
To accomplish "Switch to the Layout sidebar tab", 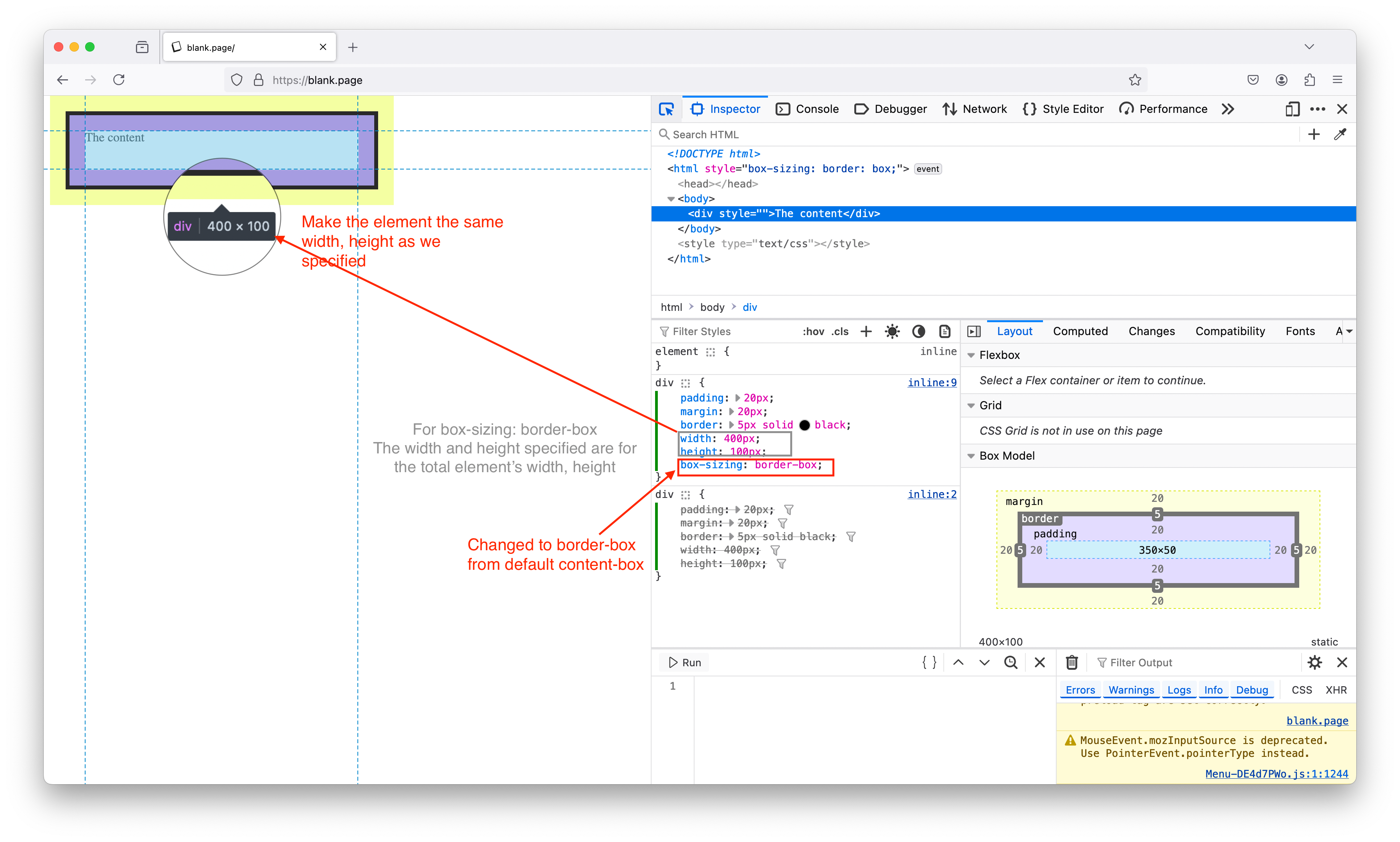I will point(1015,331).
